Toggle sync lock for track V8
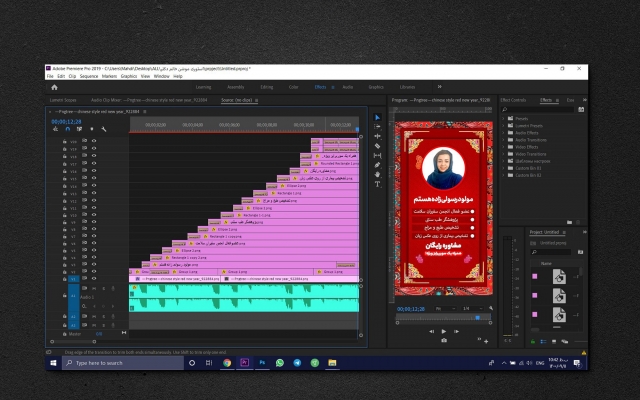Image resolution: width=640 pixels, height=400 pixels. 84,229
